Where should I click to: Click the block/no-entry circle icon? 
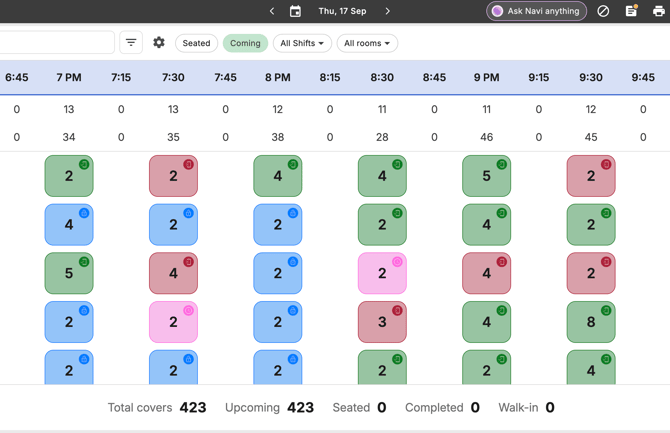click(x=603, y=11)
